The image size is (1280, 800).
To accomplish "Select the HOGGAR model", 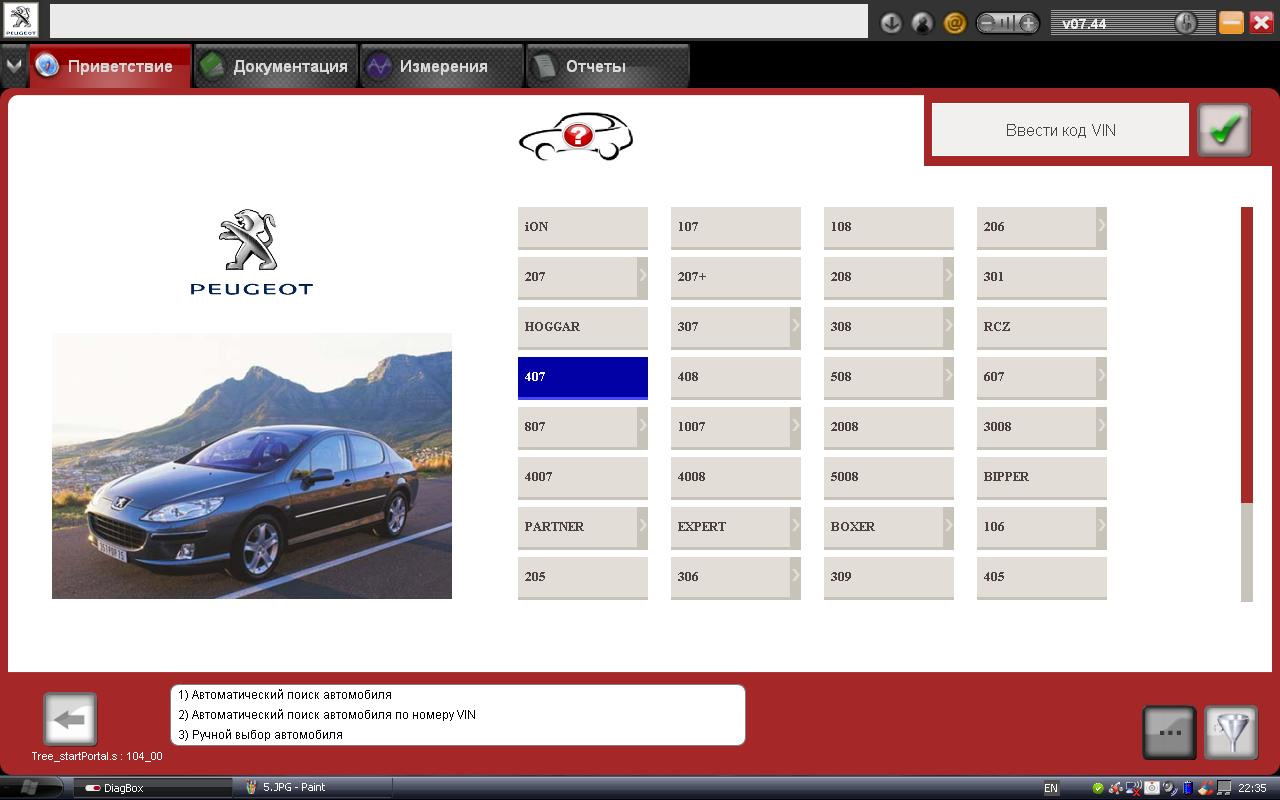I will (x=583, y=327).
